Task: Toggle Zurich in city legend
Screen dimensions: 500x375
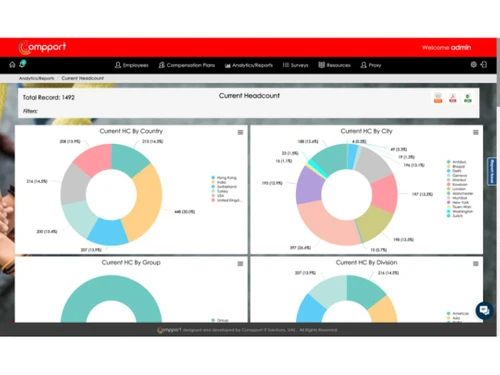Action: click(x=455, y=216)
